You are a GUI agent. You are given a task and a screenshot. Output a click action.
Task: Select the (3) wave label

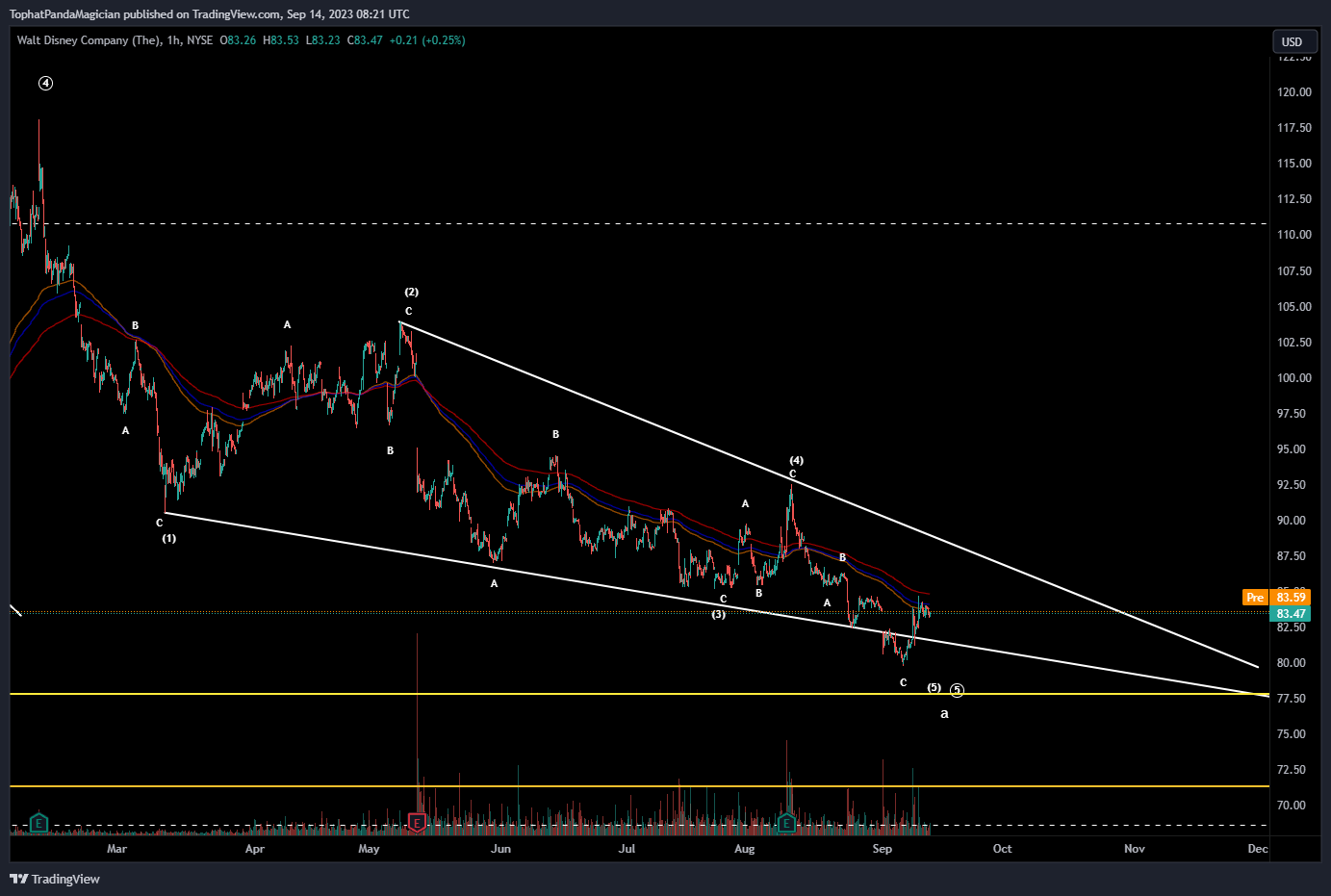pos(718,614)
